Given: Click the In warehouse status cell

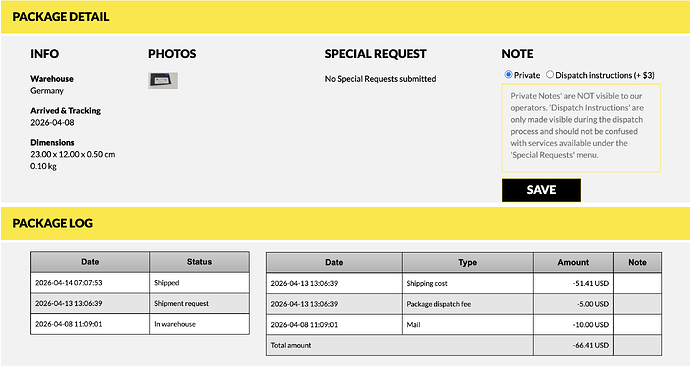Looking at the screenshot, I should click(x=199, y=324).
